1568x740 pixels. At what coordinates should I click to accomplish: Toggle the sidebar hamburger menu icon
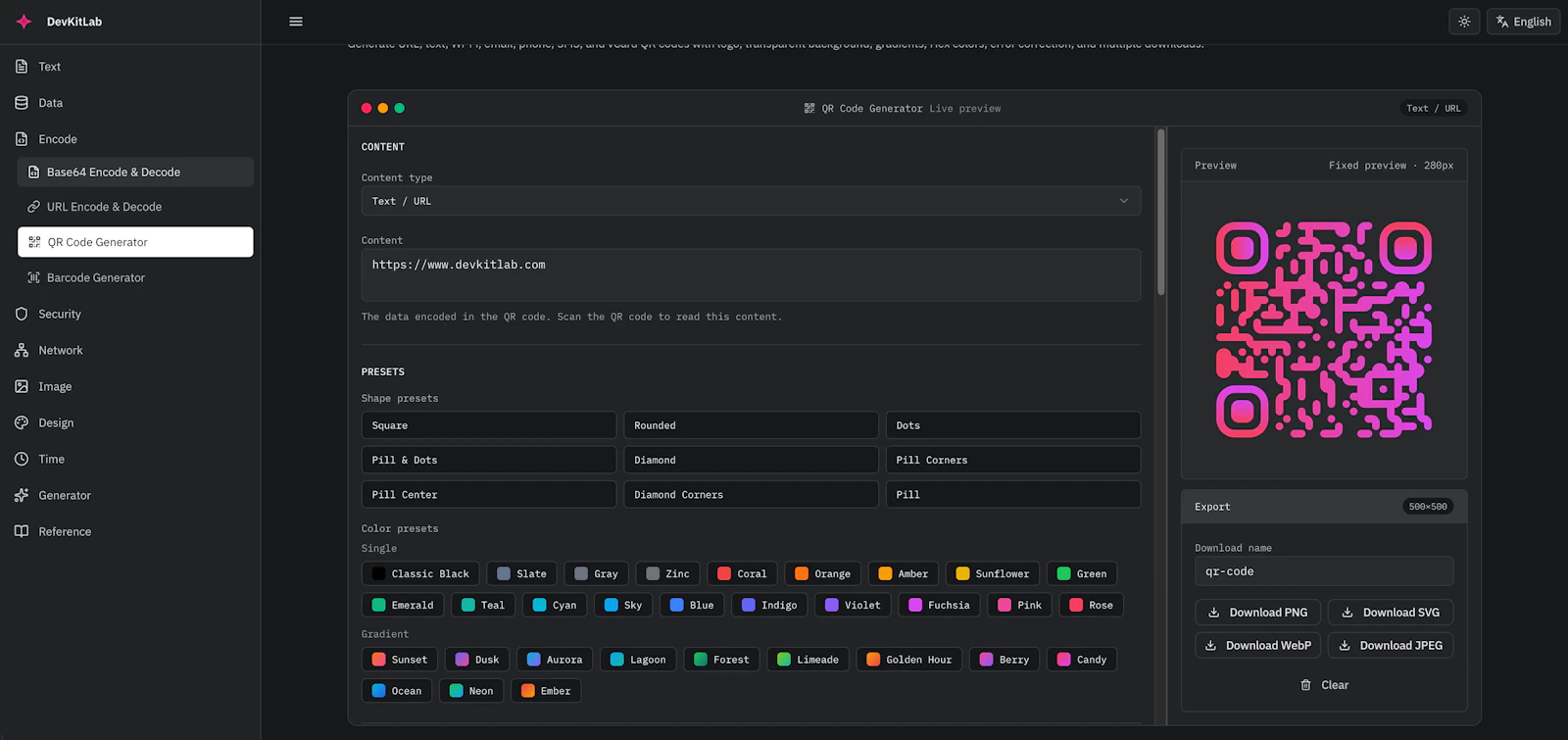[296, 22]
